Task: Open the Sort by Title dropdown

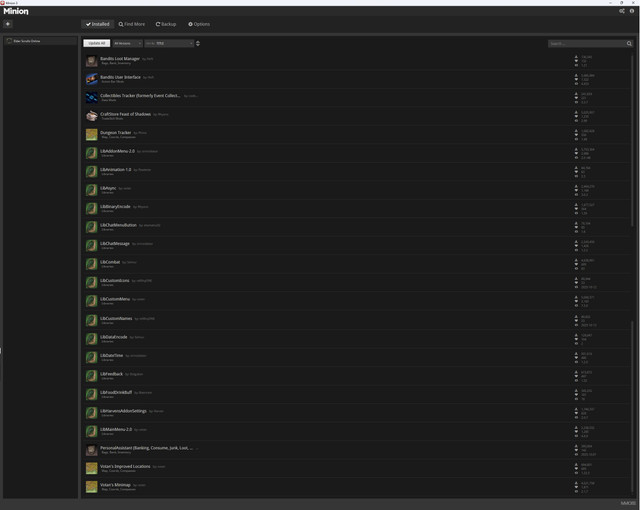Action: click(x=169, y=43)
